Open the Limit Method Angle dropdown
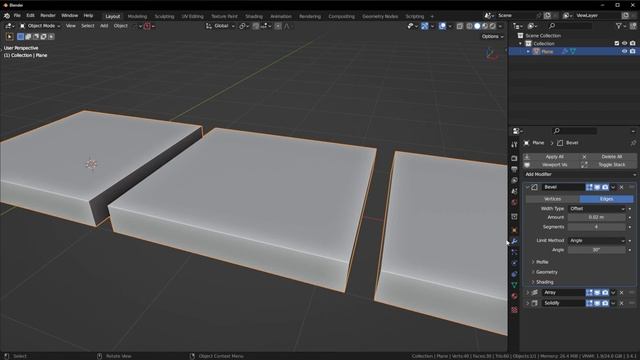640x360 pixels. coord(597,241)
